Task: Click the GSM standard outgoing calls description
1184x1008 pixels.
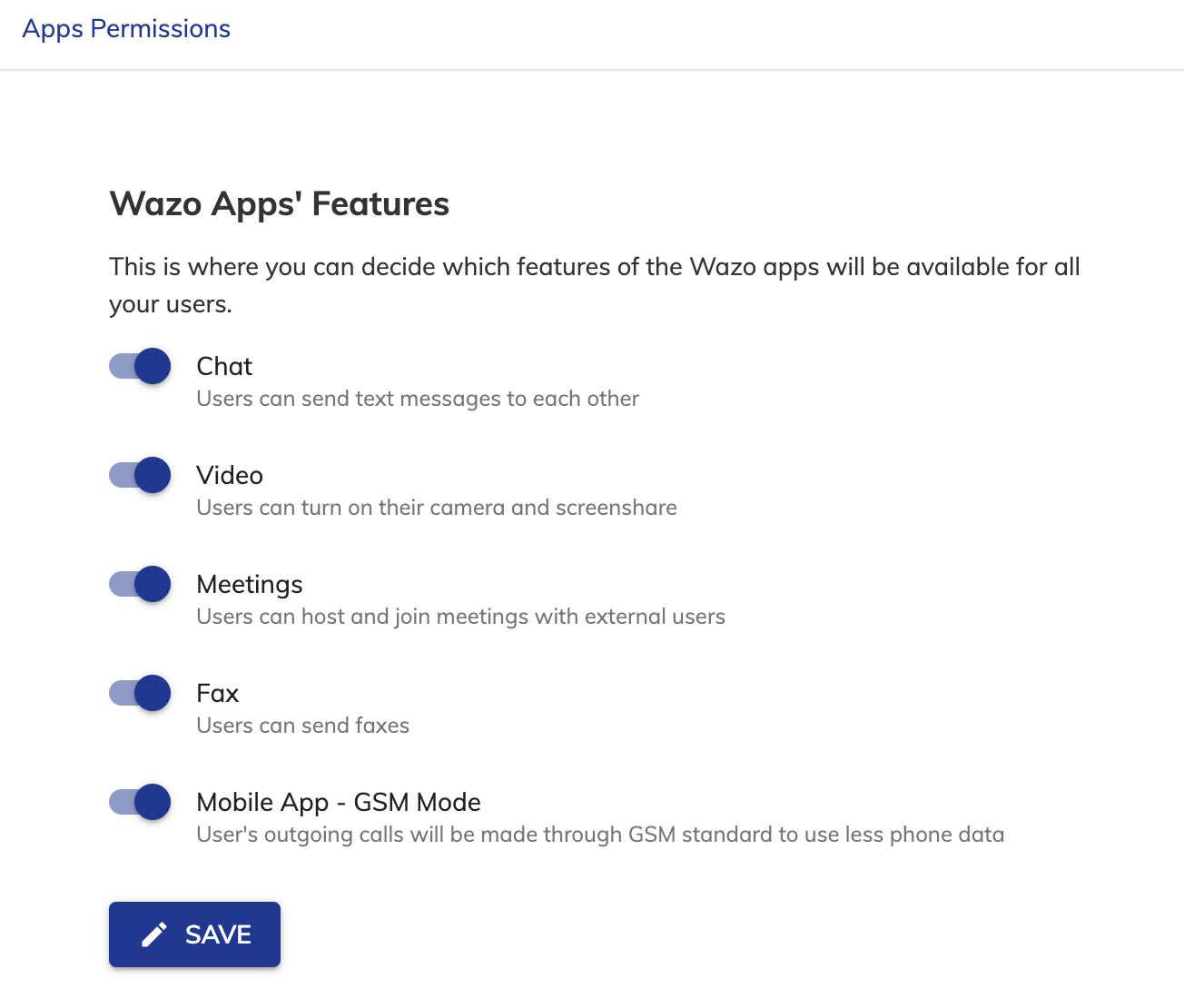Action: [600, 835]
